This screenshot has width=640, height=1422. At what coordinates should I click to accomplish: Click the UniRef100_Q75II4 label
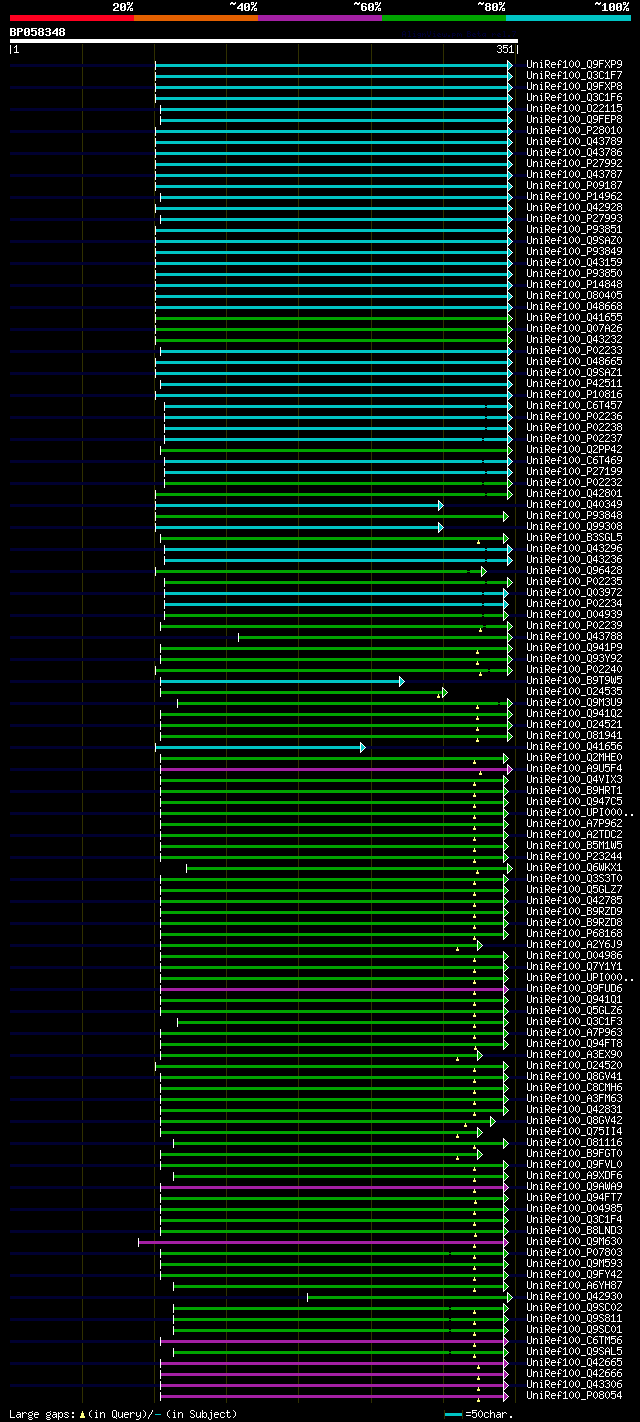tap(574, 1132)
